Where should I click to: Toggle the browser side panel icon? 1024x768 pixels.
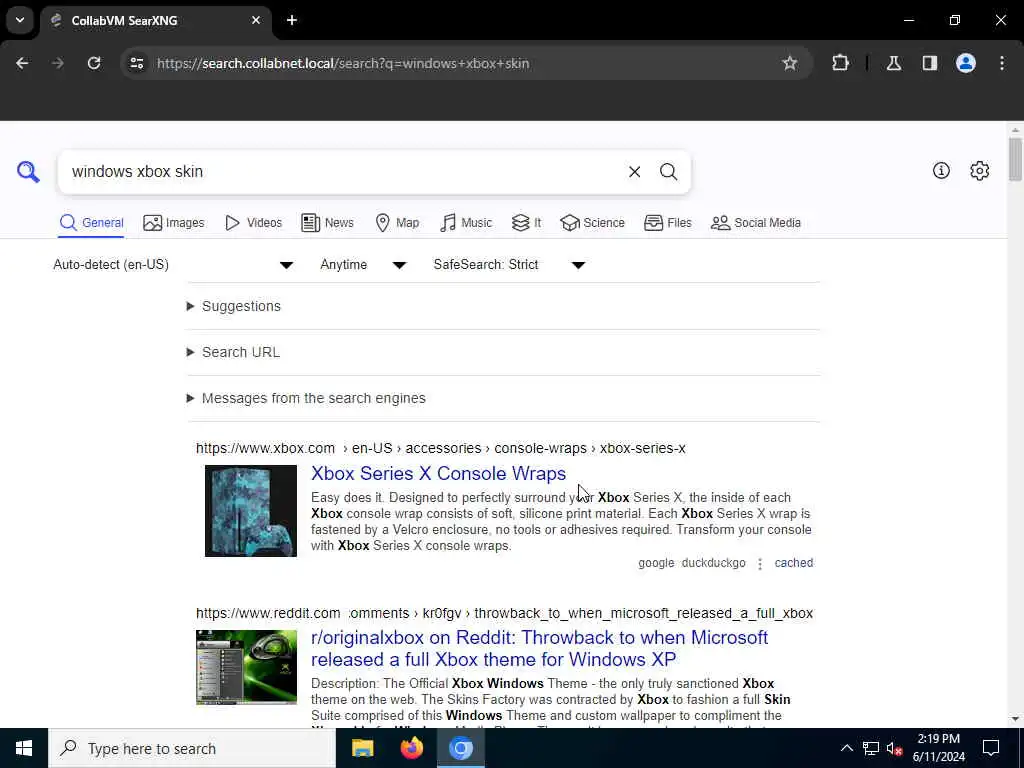tap(929, 63)
